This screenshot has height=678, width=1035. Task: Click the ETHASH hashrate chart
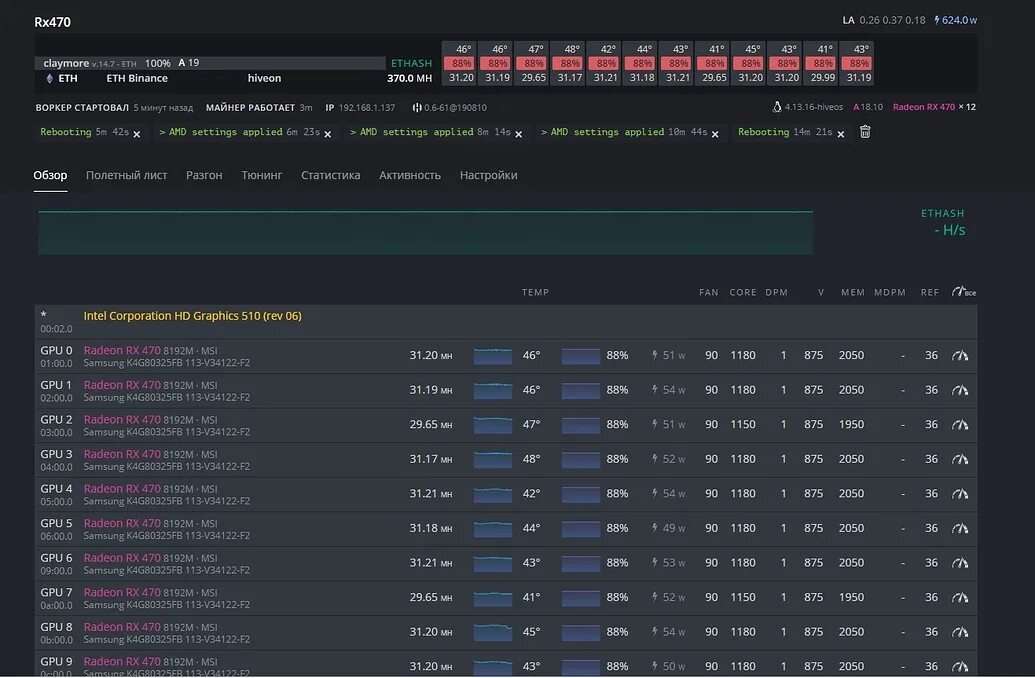425,232
